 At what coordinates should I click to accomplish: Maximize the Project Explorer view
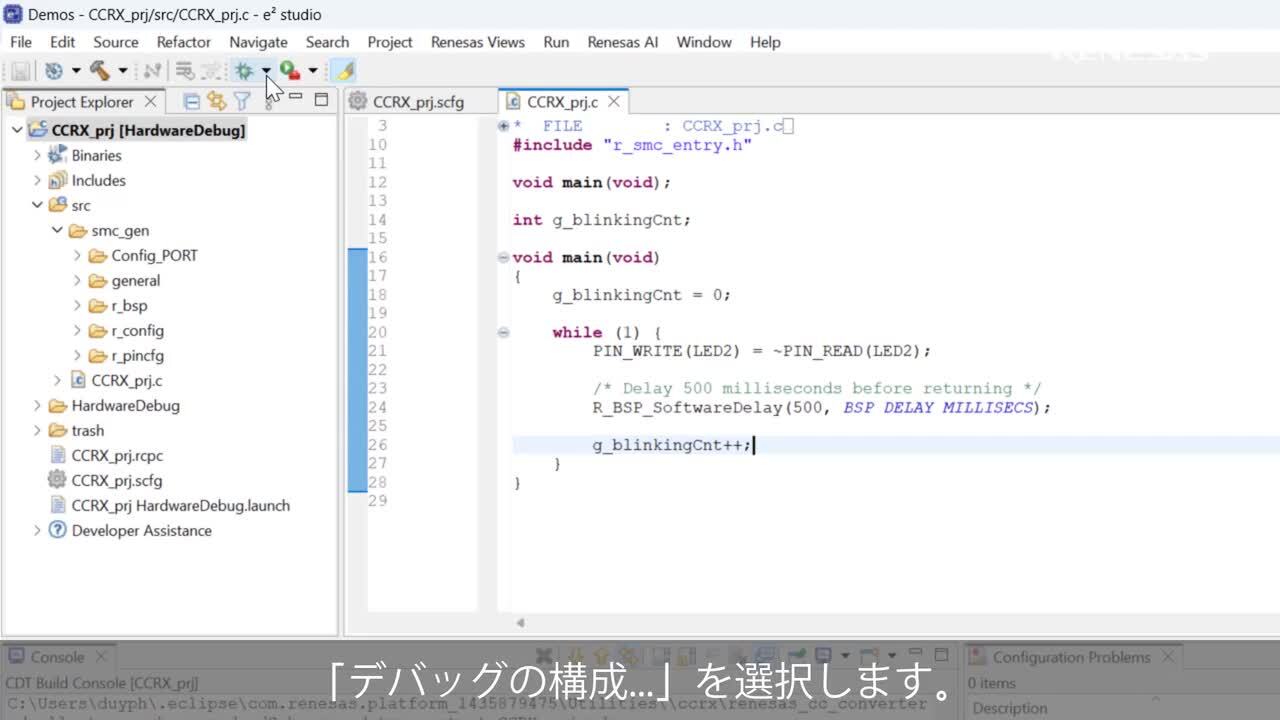[x=321, y=99]
